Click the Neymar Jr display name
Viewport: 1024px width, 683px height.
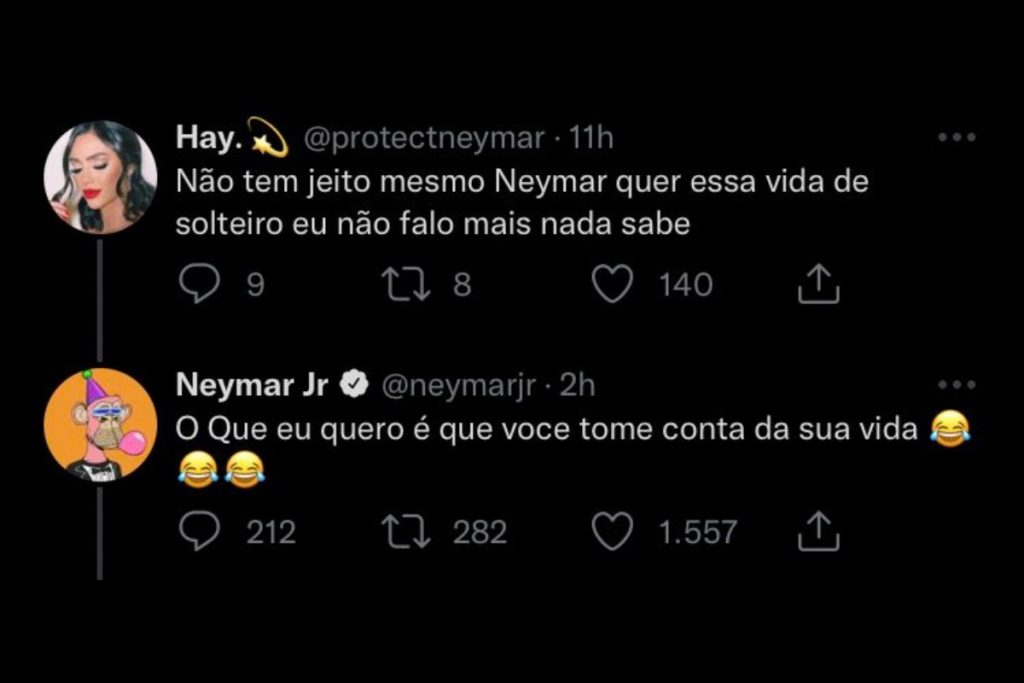pyautogui.click(x=251, y=385)
